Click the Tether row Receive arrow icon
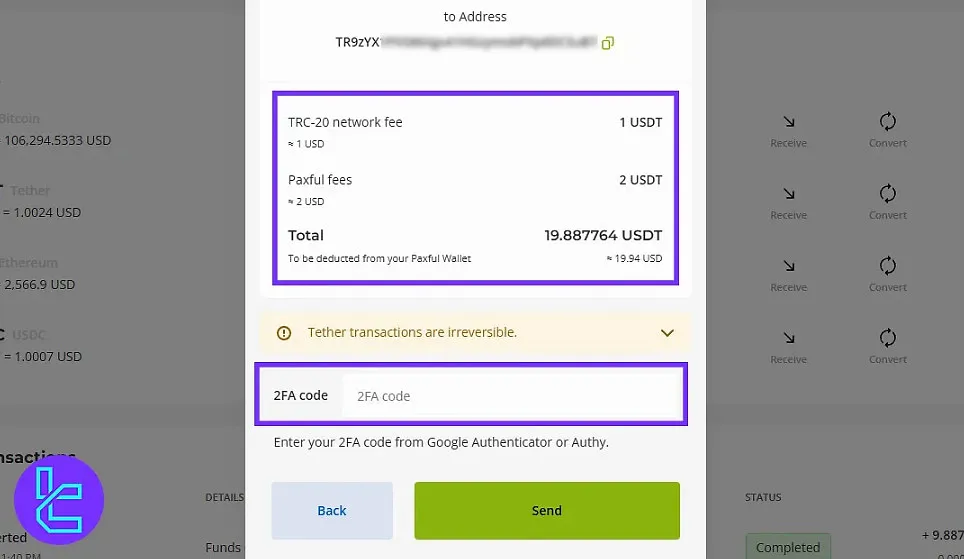 click(x=789, y=194)
